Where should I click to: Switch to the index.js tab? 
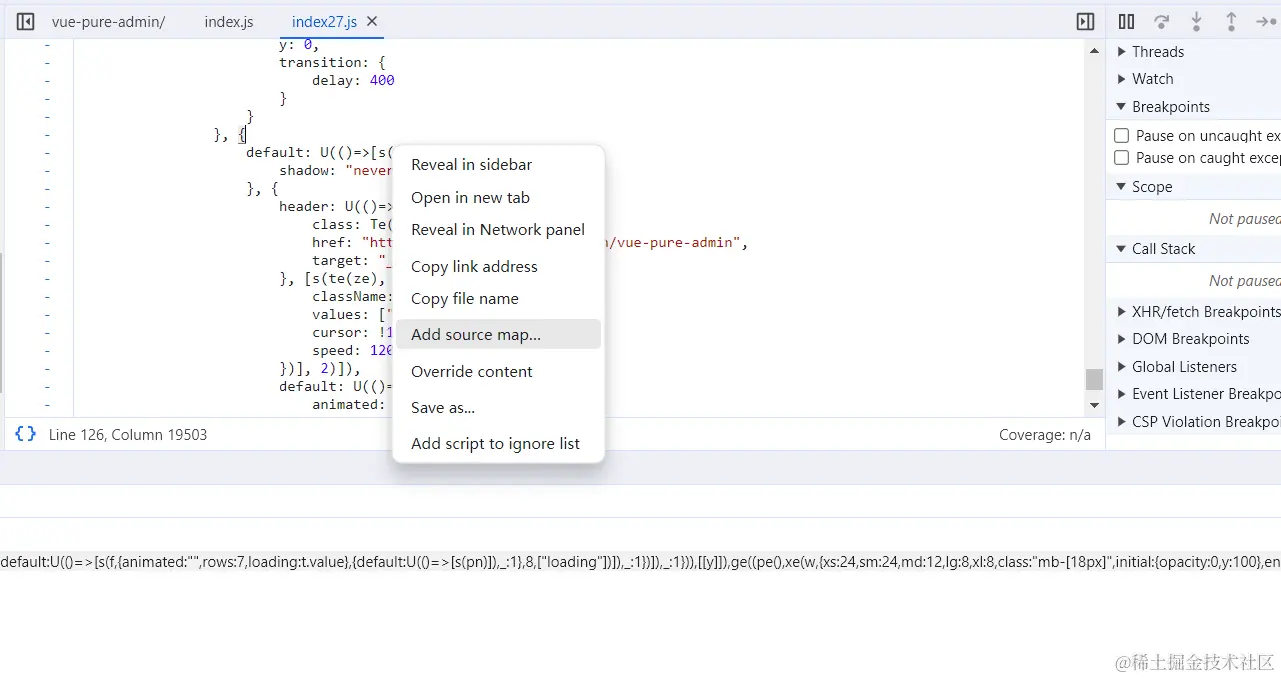(229, 21)
